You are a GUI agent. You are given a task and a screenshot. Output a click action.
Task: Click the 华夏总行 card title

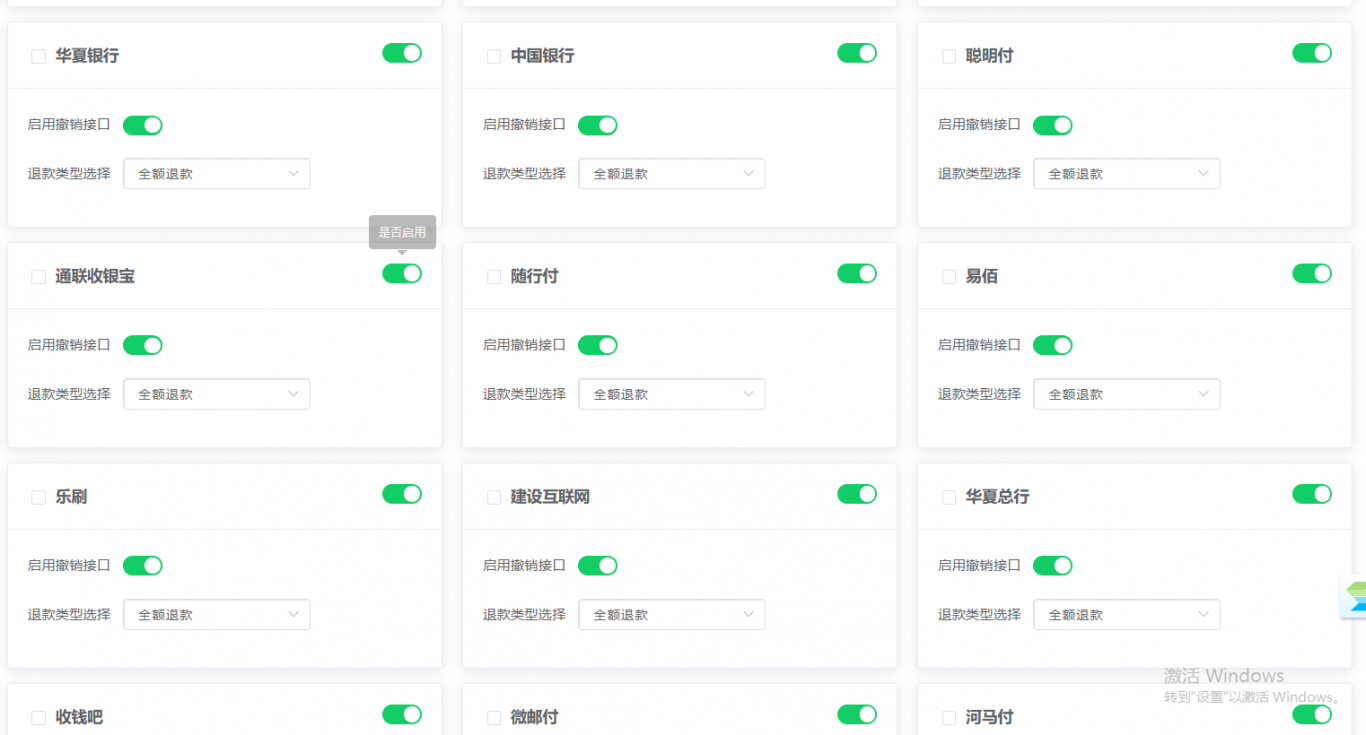tap(998, 497)
